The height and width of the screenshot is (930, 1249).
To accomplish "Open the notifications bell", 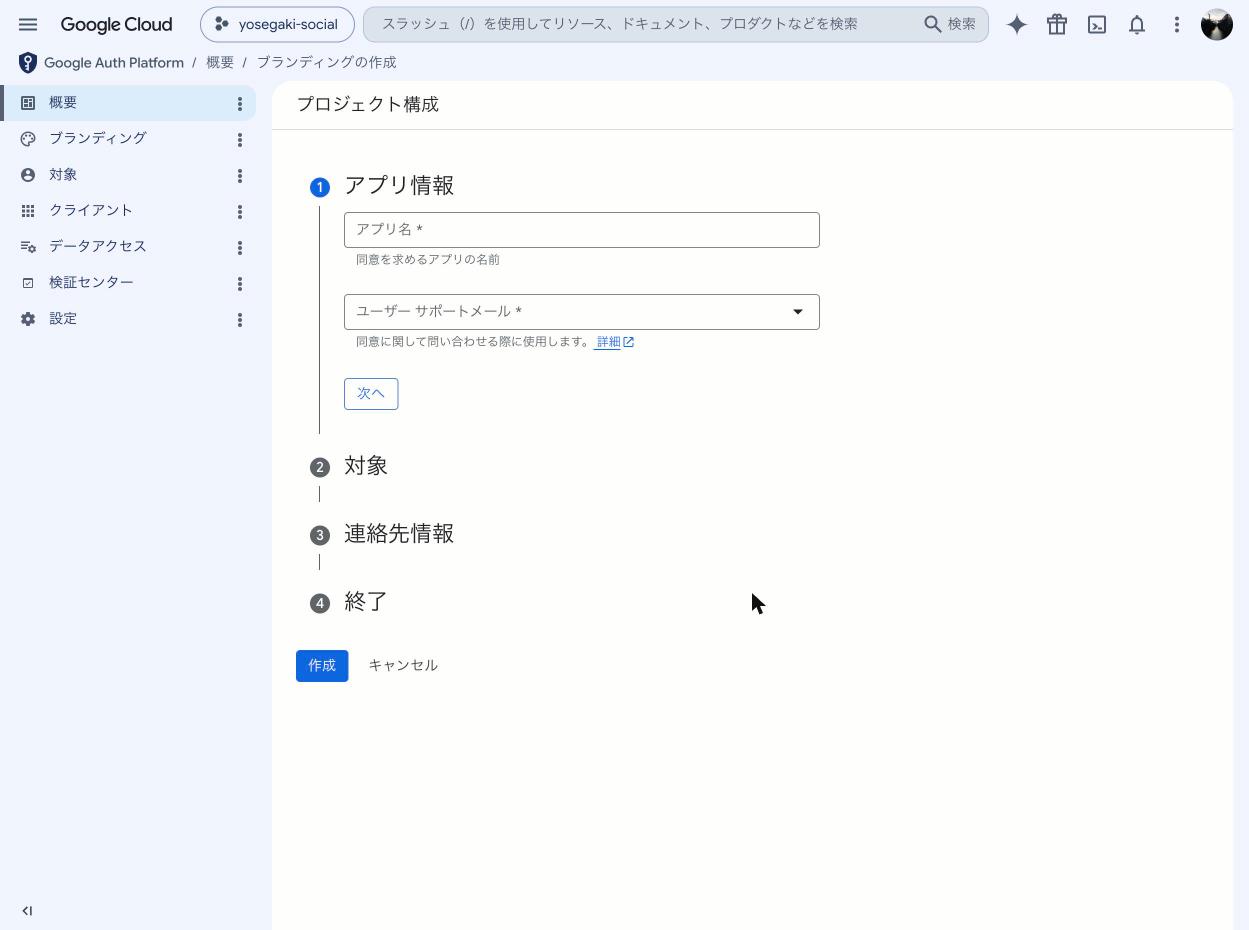I will 1137,25.
